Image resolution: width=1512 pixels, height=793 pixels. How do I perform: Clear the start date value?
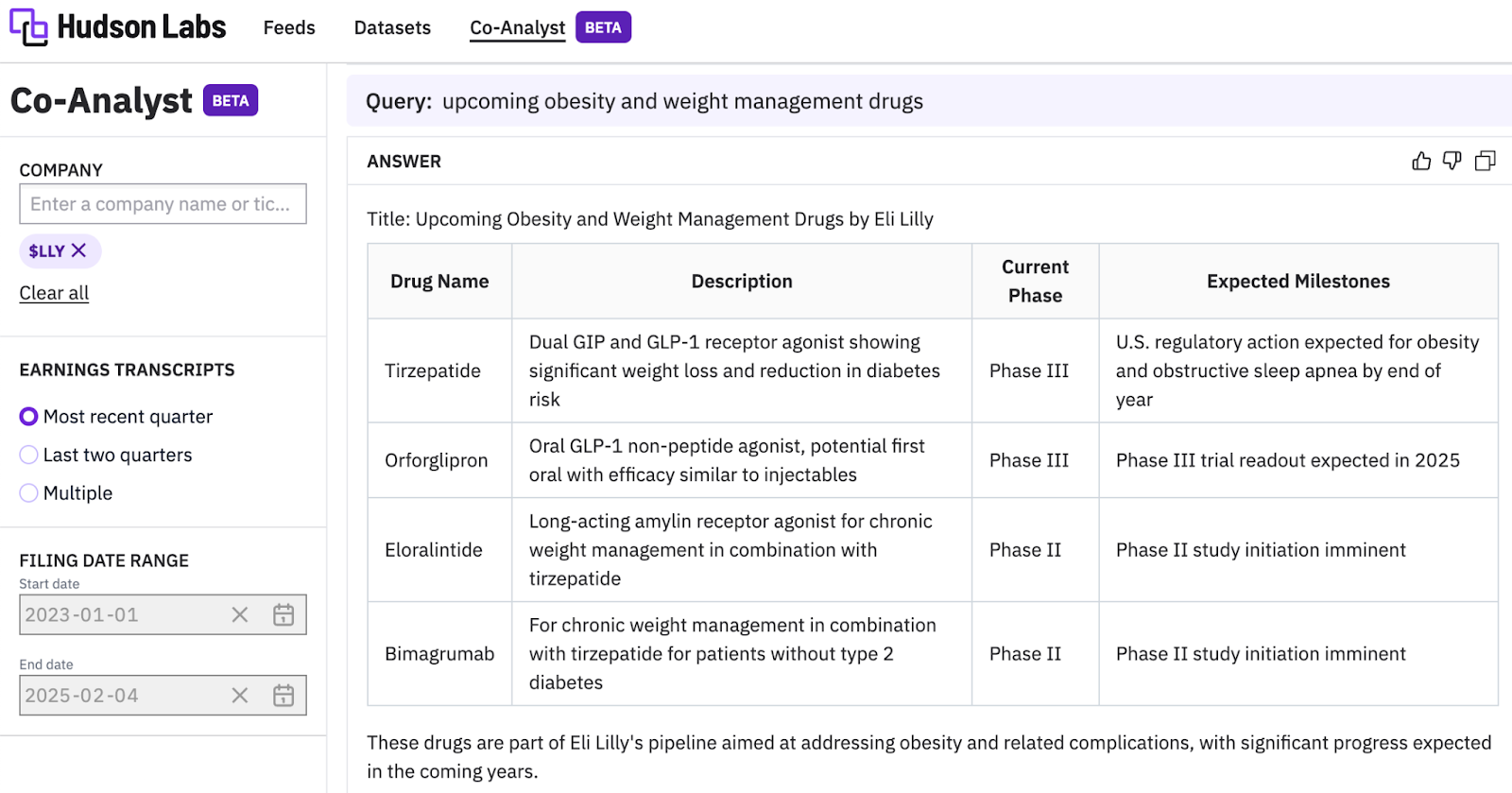pyautogui.click(x=240, y=615)
